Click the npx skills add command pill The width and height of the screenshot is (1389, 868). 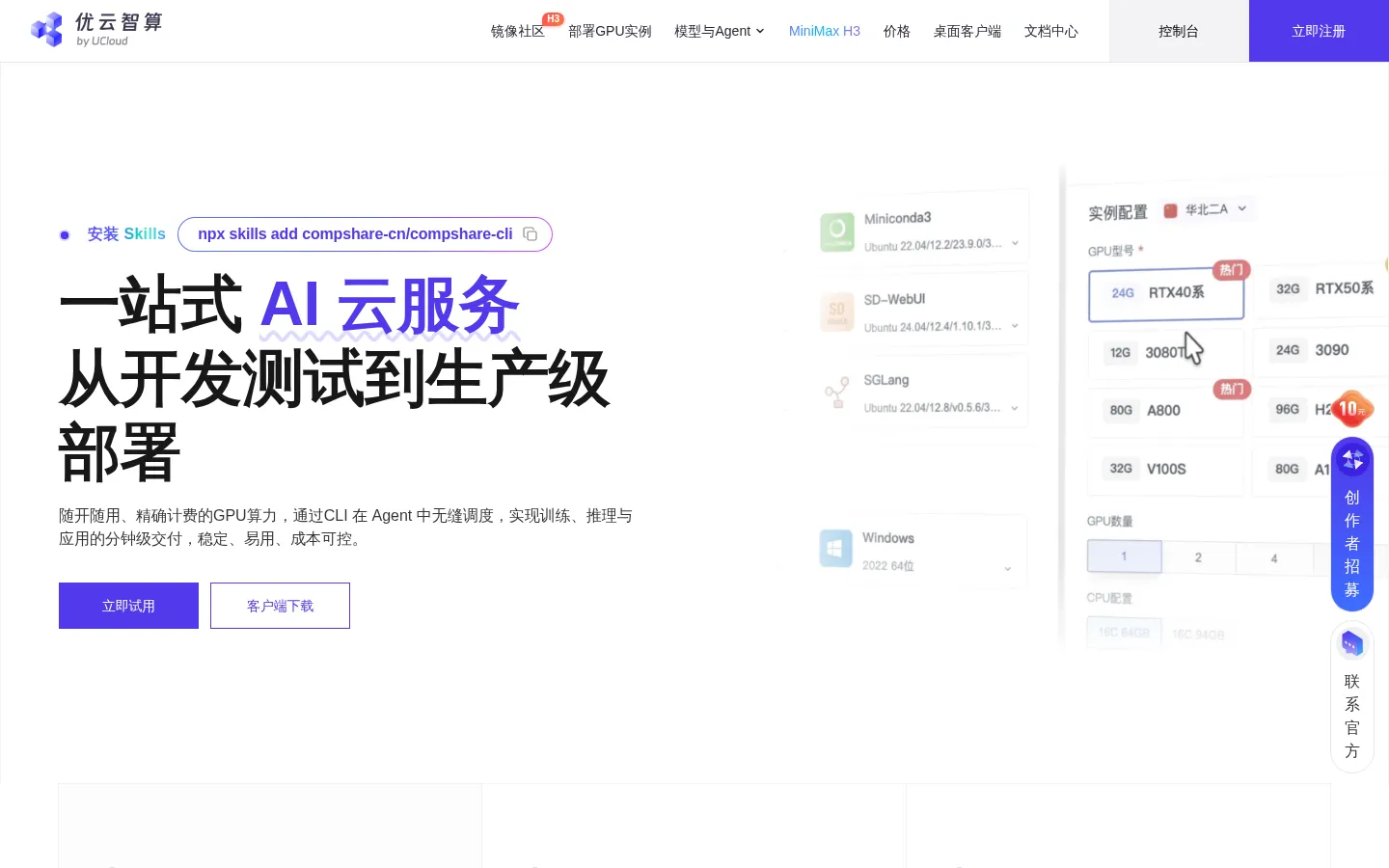[x=365, y=234]
